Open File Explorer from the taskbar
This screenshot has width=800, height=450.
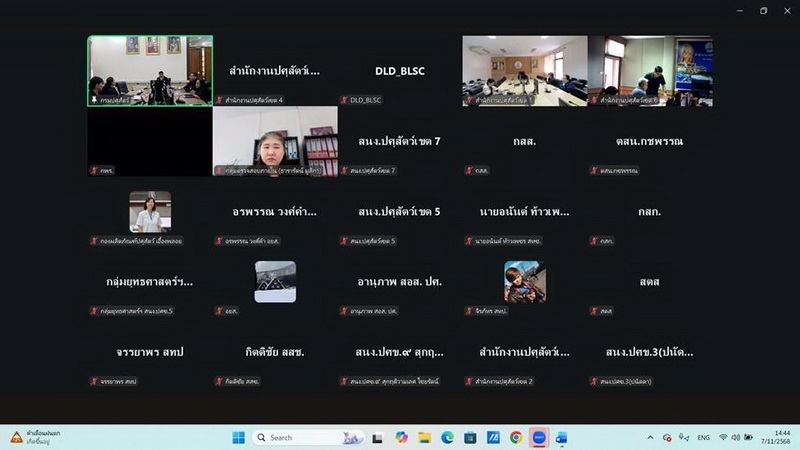pyautogui.click(x=425, y=437)
